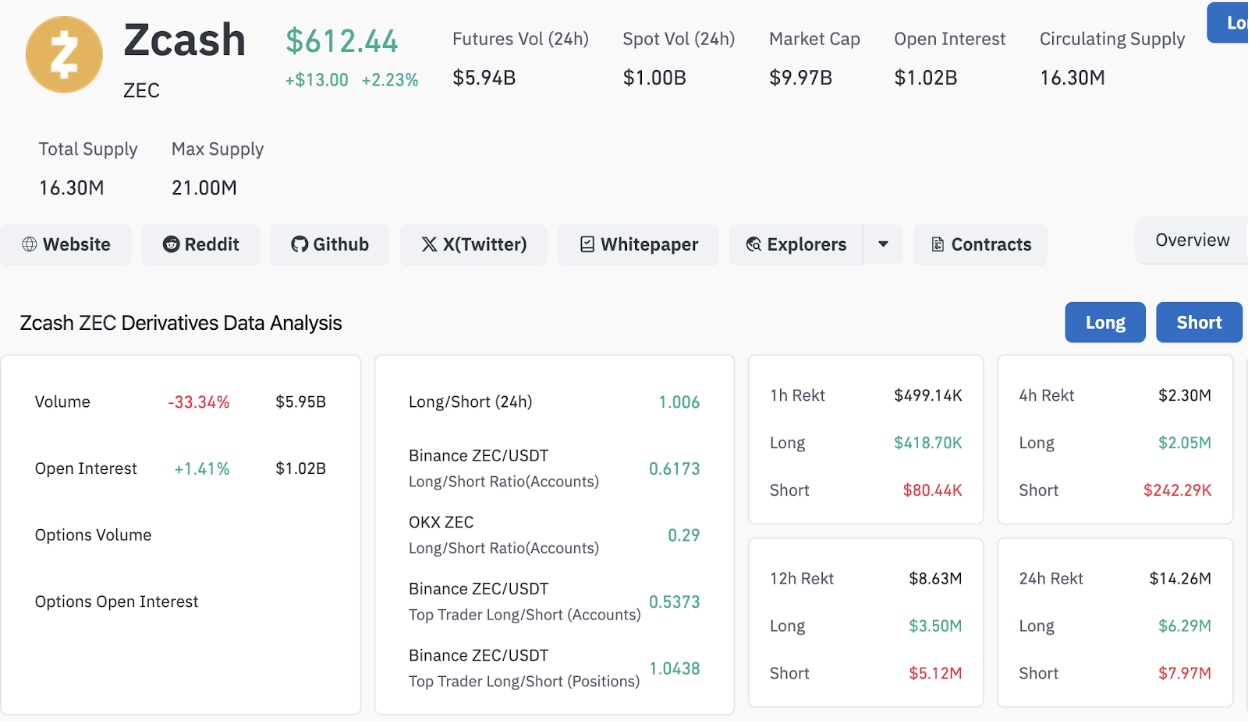The height and width of the screenshot is (722, 1250).
Task: Click the X (Twitter) logo icon
Action: [x=429, y=245]
